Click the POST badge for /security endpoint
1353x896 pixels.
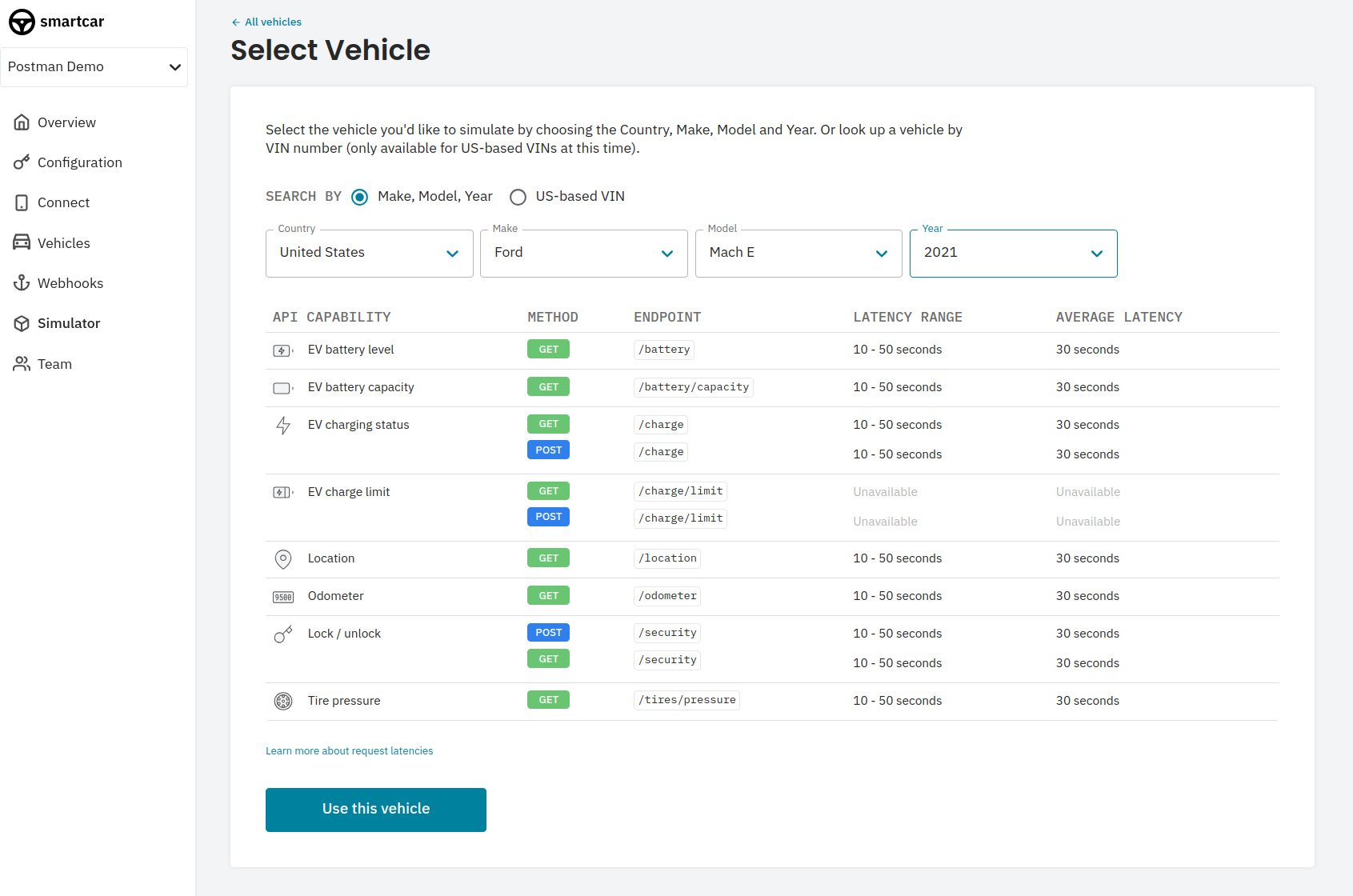click(548, 632)
